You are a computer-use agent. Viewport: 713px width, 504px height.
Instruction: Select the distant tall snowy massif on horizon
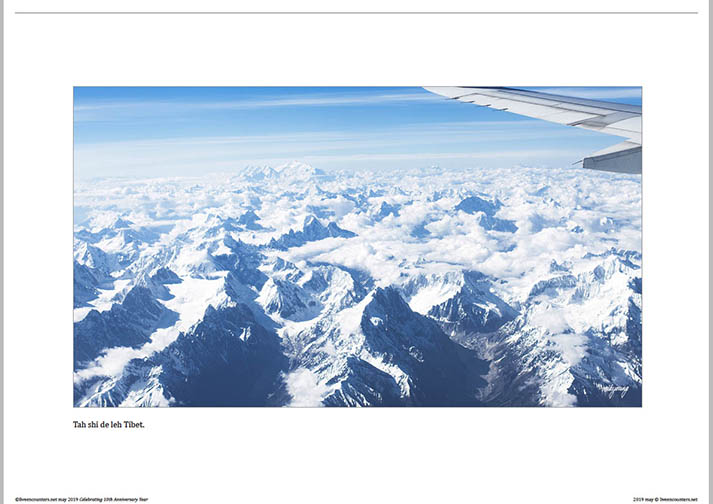282,172
